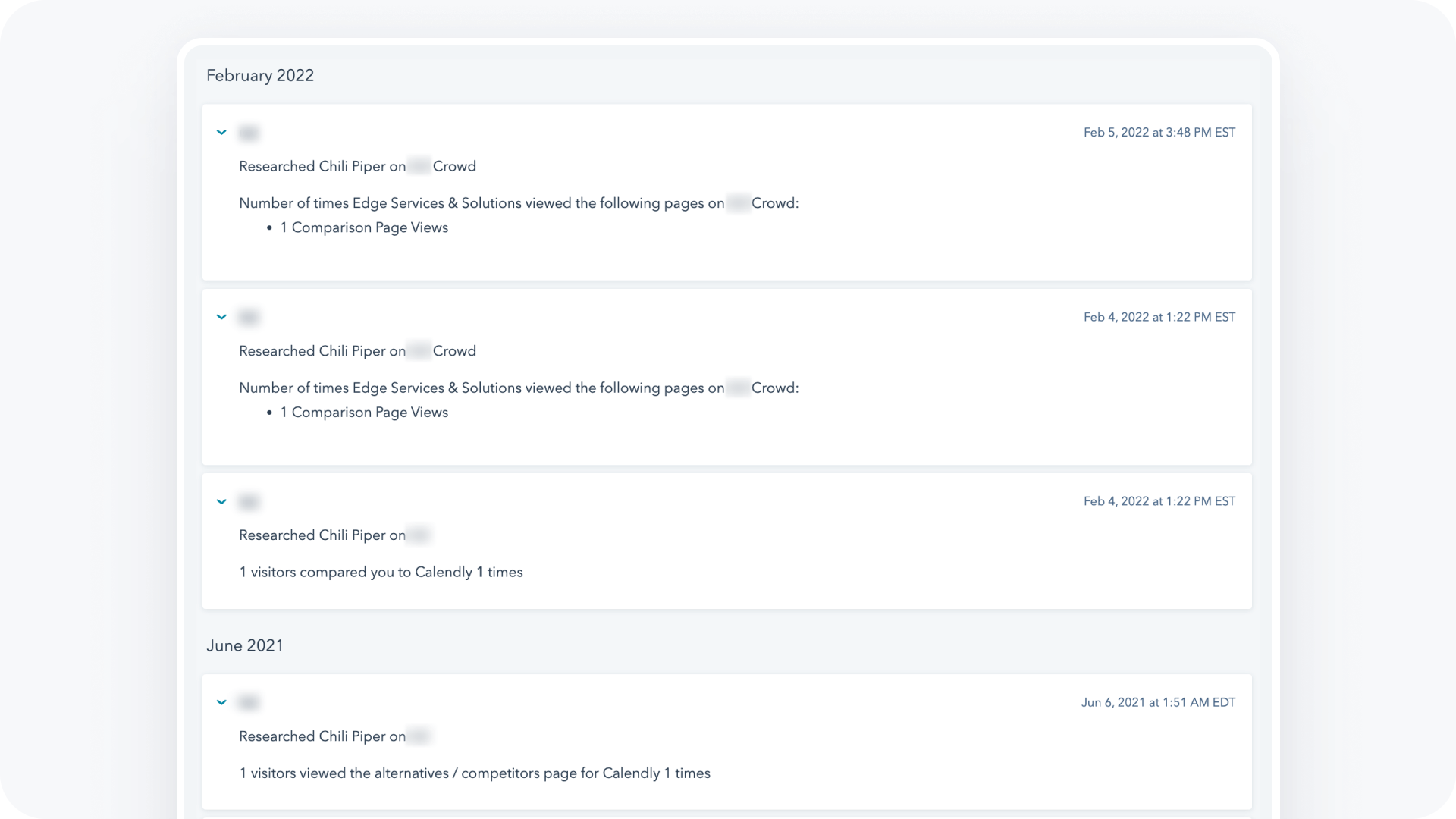
Task: Click the Feb 5, 2022 at 3:48 PM timestamp
Action: pyautogui.click(x=1159, y=133)
